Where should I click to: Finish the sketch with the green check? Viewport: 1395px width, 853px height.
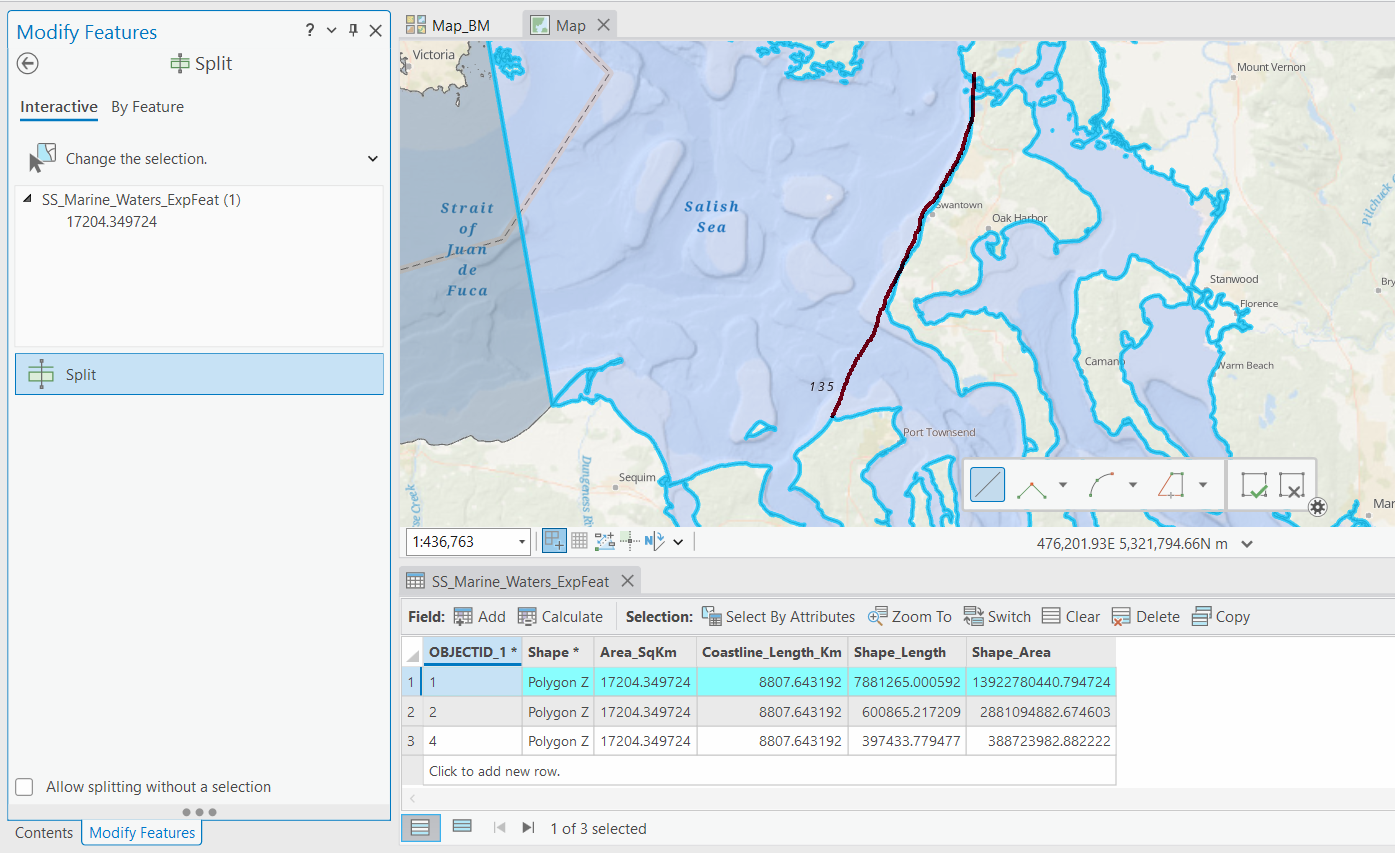point(1253,485)
